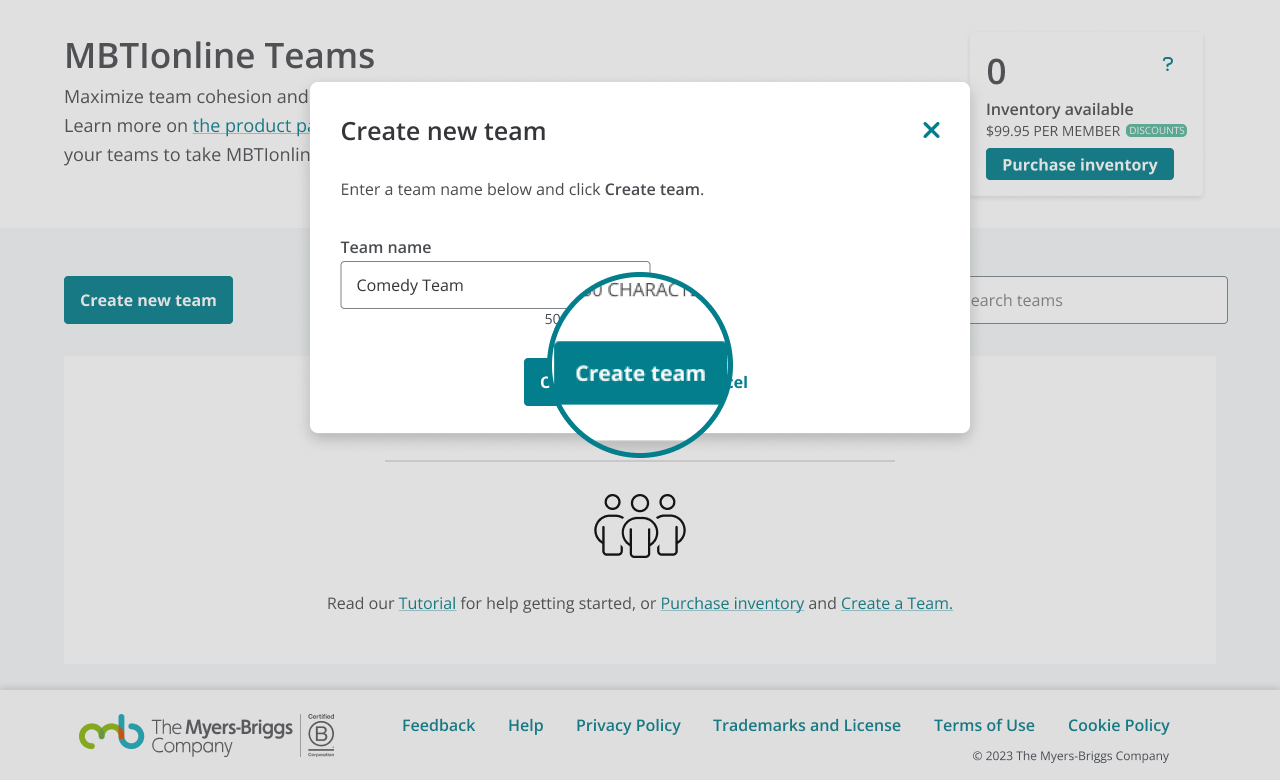
Task: Click the Myers-Briggs Company logo
Action: click(x=186, y=735)
